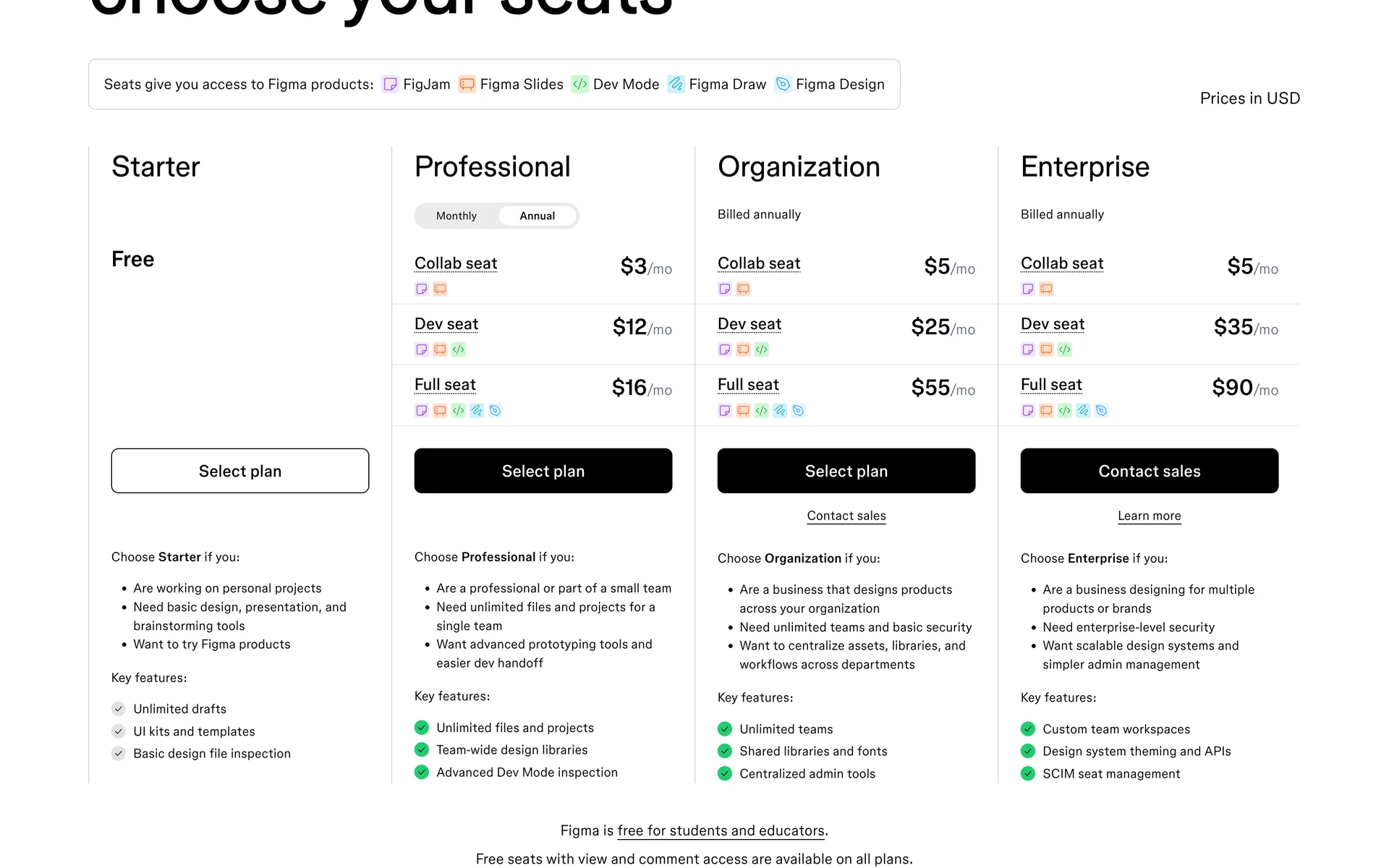Image resolution: width=1389 pixels, height=868 pixels.
Task: Click the Unlimited drafts checkmark under Starter
Action: [119, 709]
